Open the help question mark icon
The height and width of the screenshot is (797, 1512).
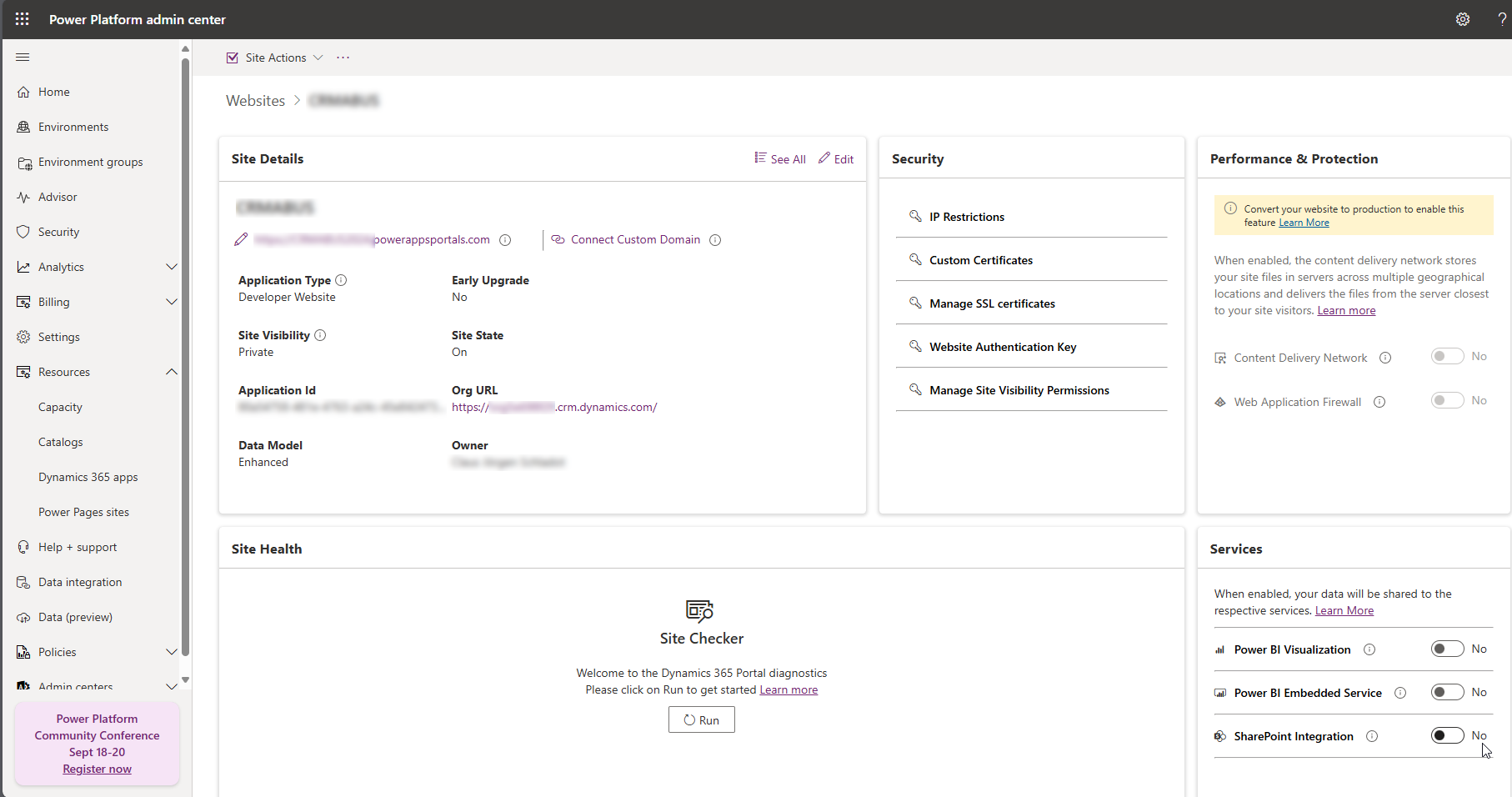(1502, 19)
